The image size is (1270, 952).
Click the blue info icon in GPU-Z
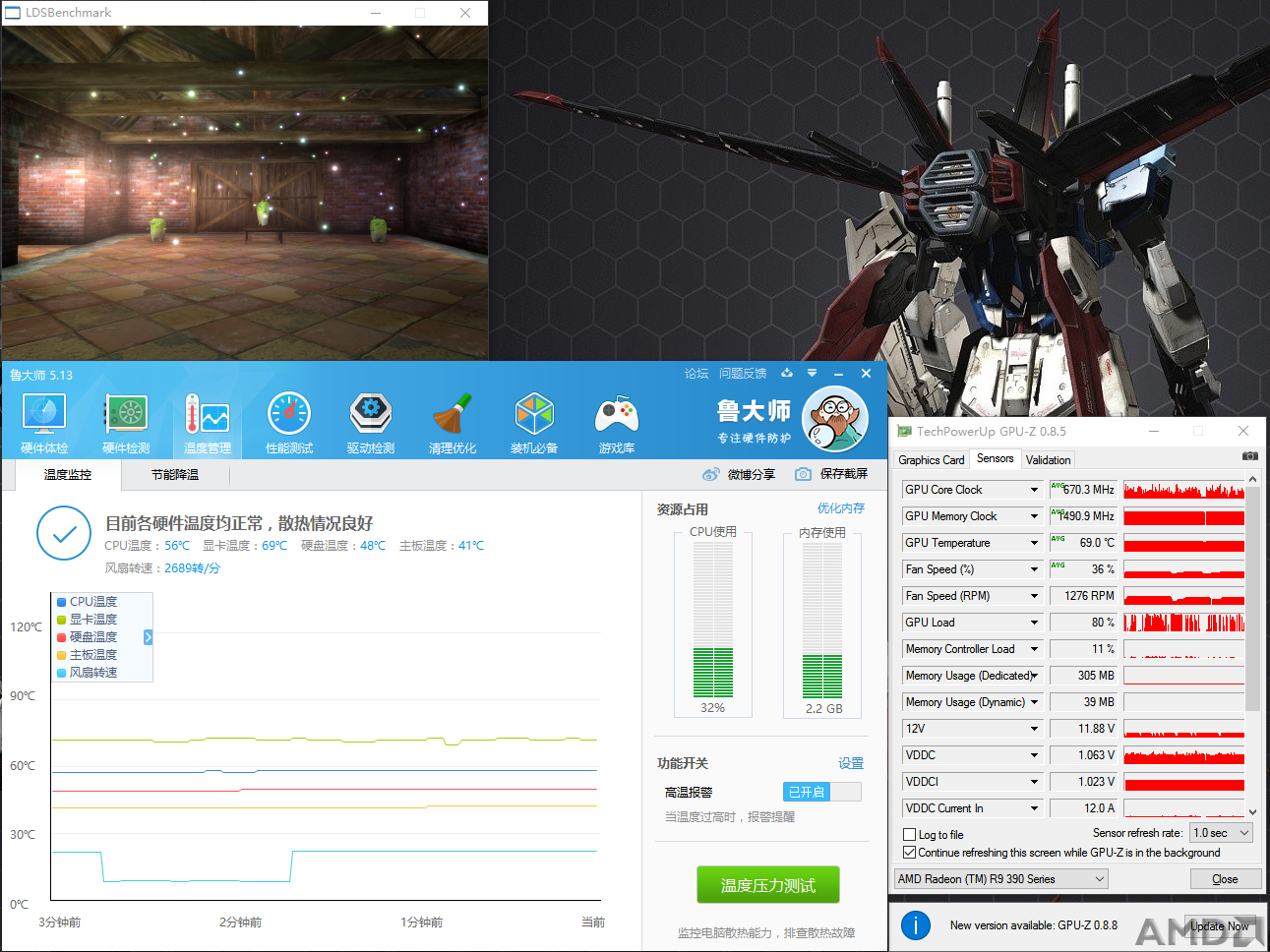pos(916,925)
